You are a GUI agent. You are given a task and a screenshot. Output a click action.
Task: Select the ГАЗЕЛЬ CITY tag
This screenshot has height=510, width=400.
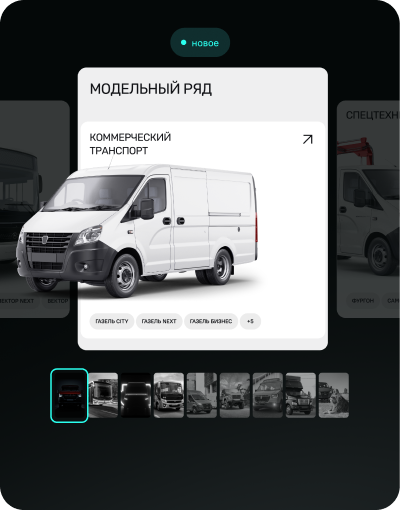[x=112, y=321]
